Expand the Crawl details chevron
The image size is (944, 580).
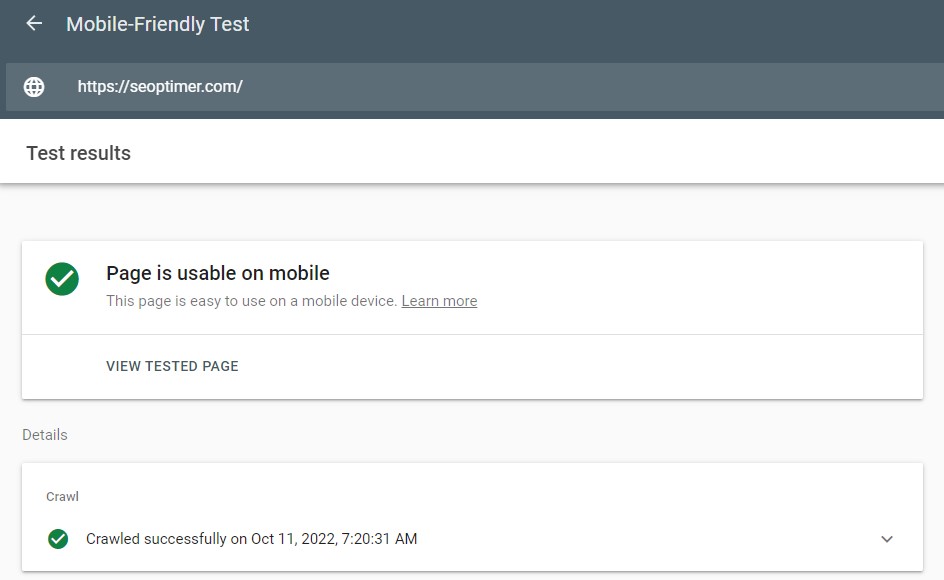click(x=887, y=539)
